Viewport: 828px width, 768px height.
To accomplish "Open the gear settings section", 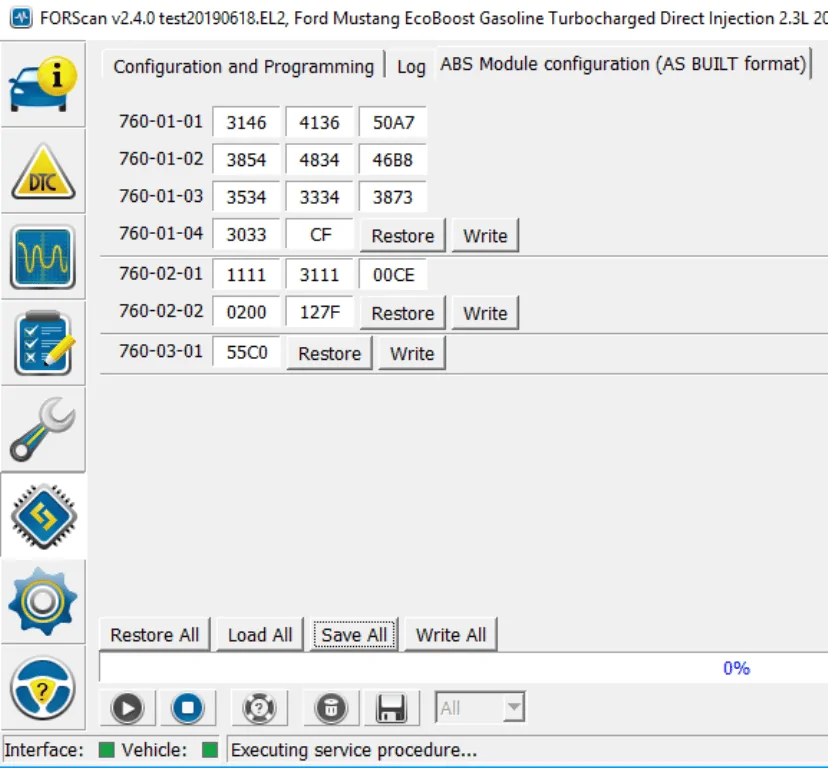I will [x=43, y=602].
